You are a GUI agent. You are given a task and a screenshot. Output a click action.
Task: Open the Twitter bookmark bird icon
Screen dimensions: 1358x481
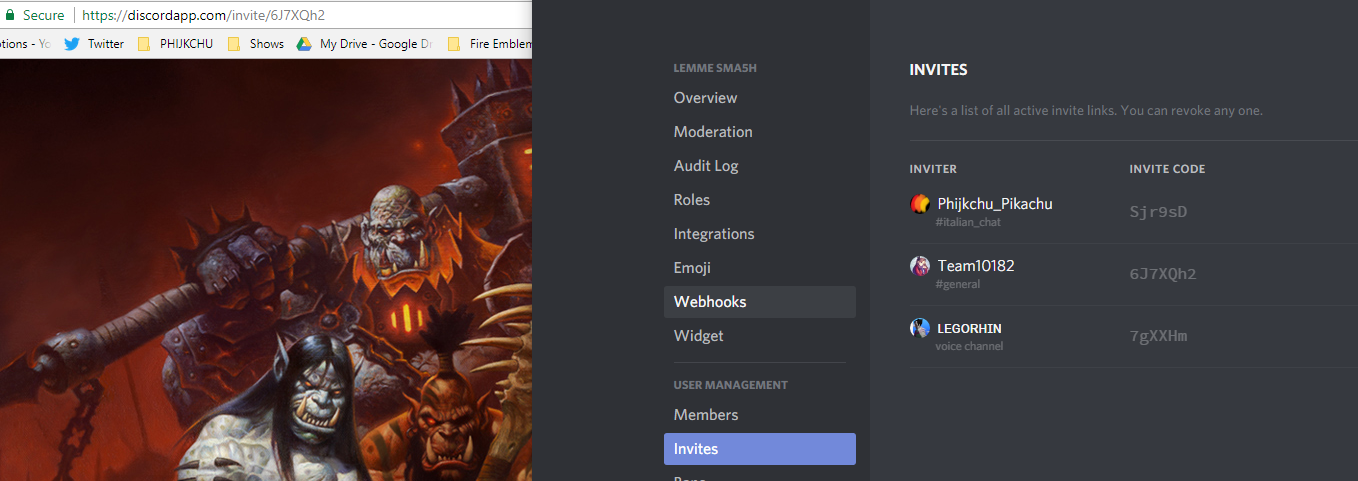72,44
